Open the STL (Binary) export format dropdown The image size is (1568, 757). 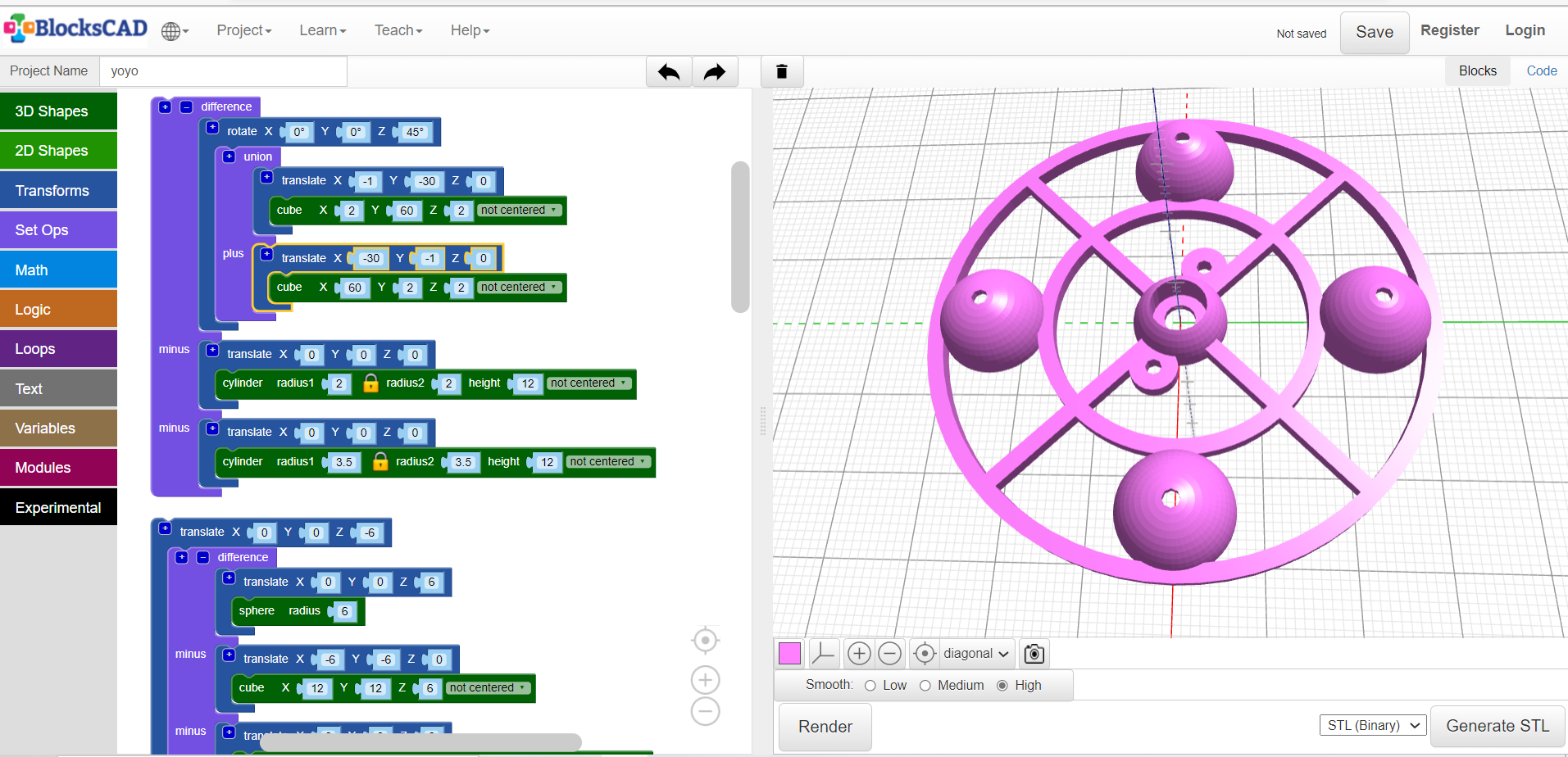(x=1372, y=725)
